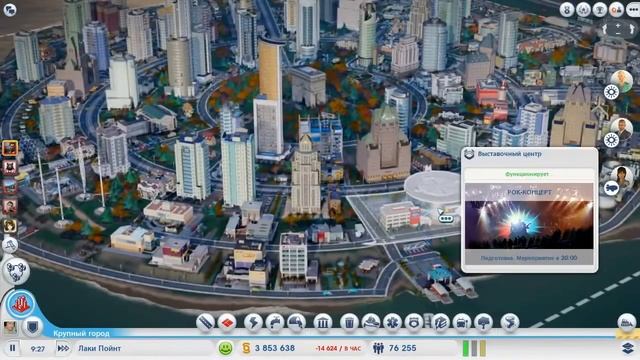Click the blimp icon under the woman advisor
Screen dimensions: 640x360
pyautogui.click(x=611, y=189)
